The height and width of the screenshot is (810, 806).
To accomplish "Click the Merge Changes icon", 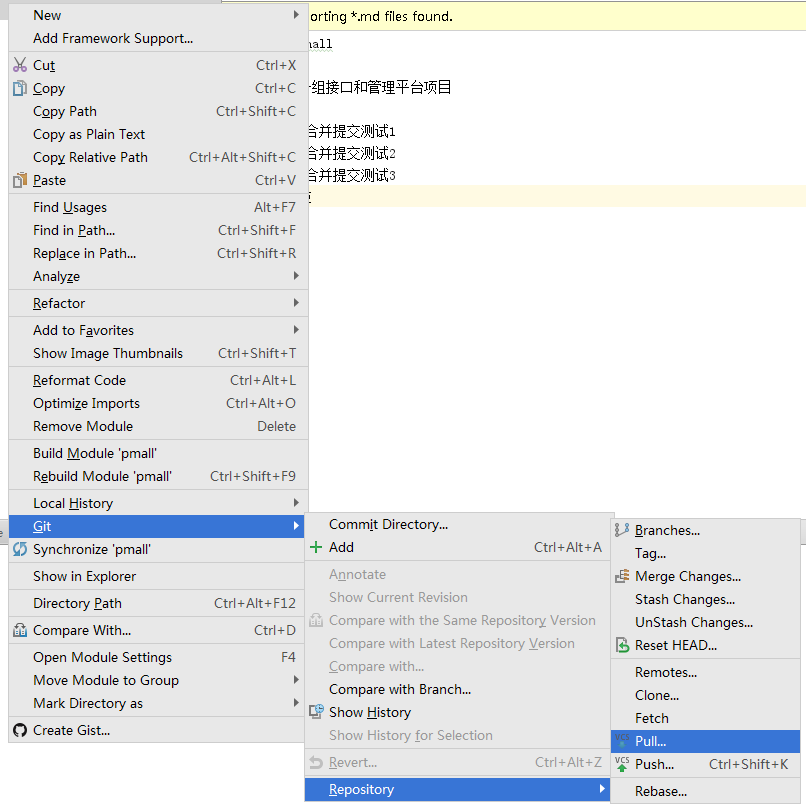I will 622,576.
